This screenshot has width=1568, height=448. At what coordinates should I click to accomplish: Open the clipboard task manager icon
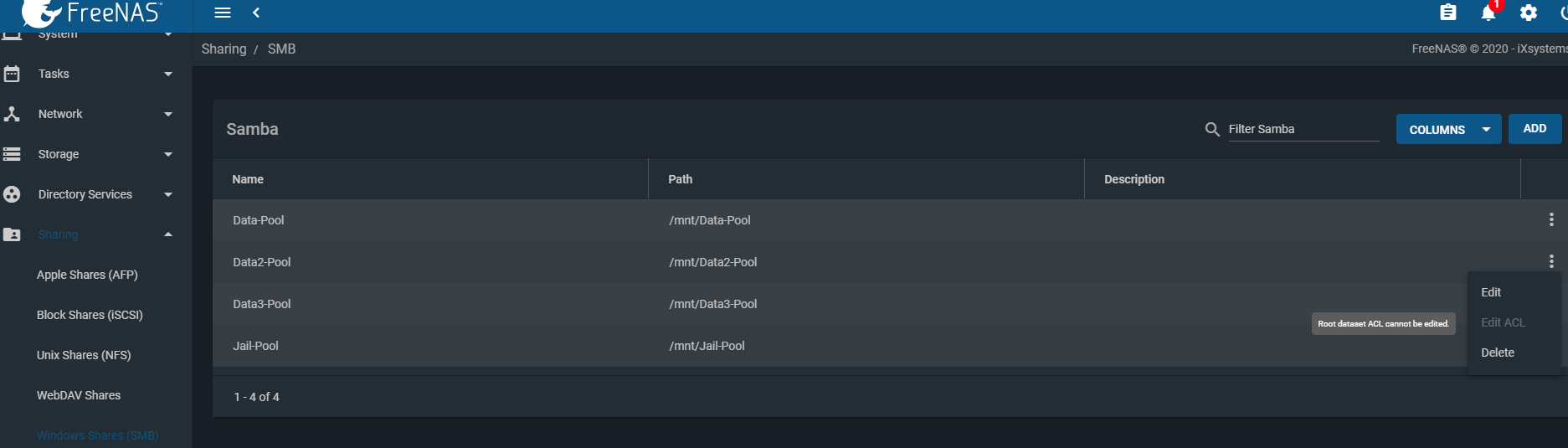tap(1448, 13)
